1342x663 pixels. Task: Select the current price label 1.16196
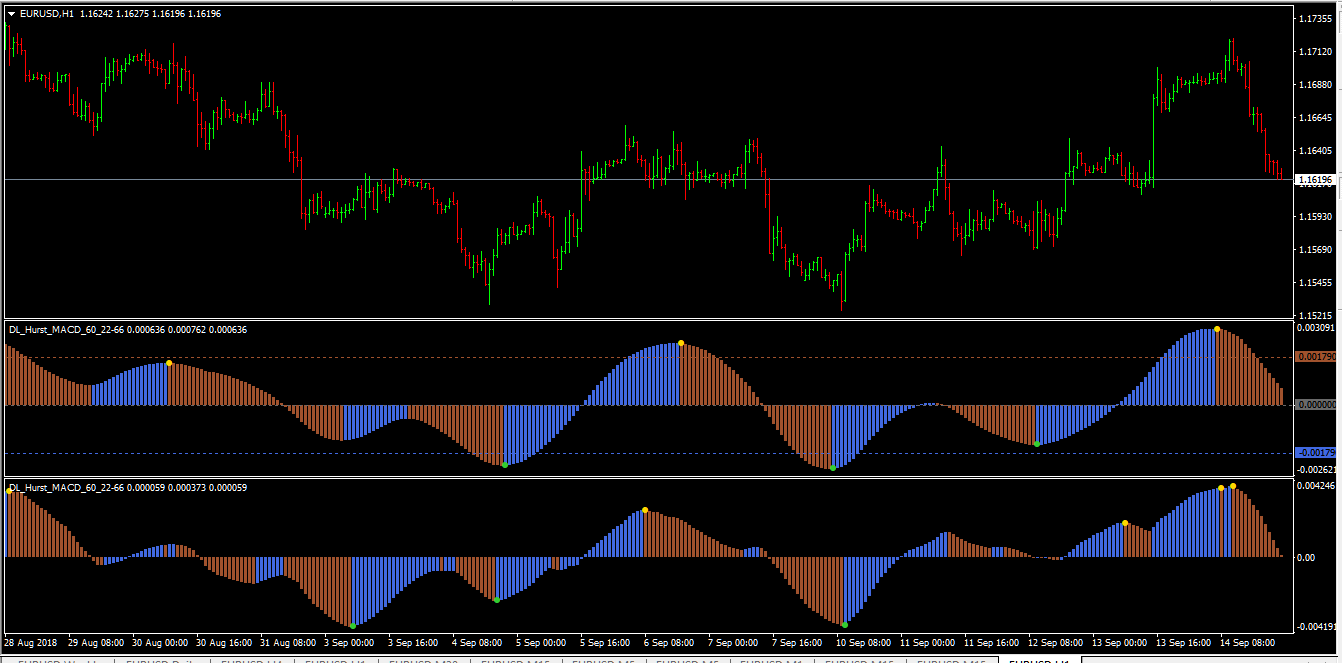[x=1314, y=180]
